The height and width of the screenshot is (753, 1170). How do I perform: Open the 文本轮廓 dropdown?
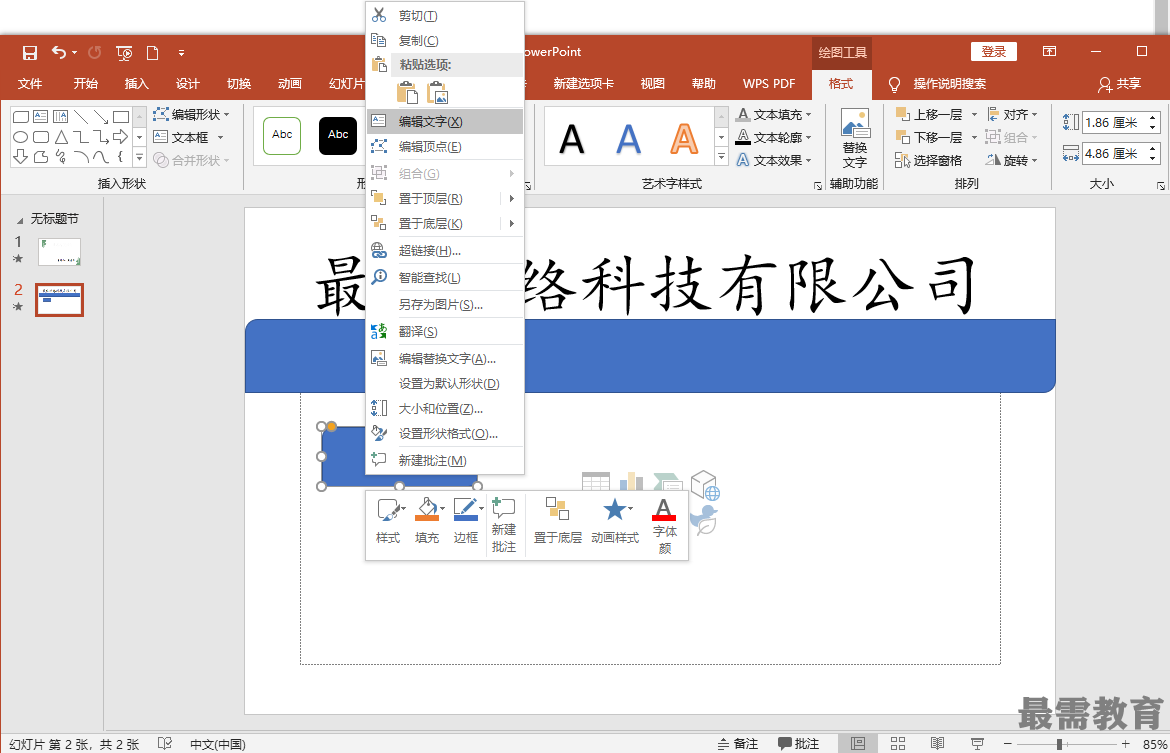tap(774, 137)
